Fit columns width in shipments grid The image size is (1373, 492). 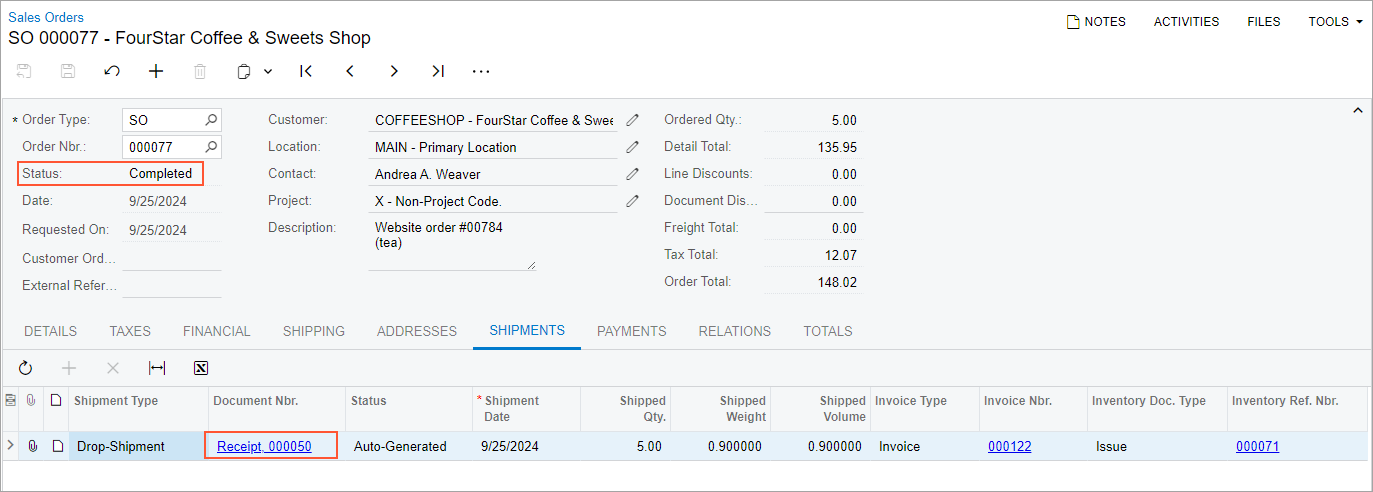coord(157,368)
